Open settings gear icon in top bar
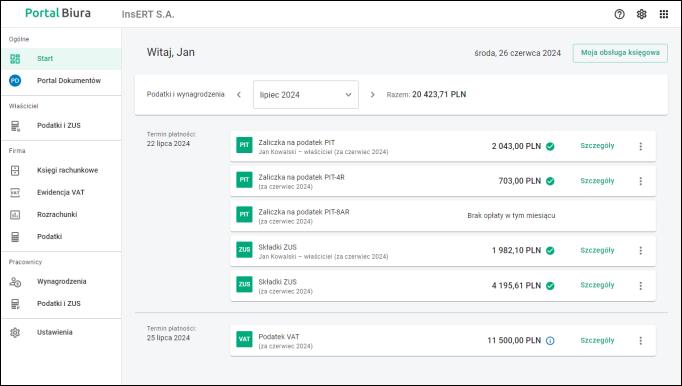The width and height of the screenshot is (682, 386). [x=641, y=14]
